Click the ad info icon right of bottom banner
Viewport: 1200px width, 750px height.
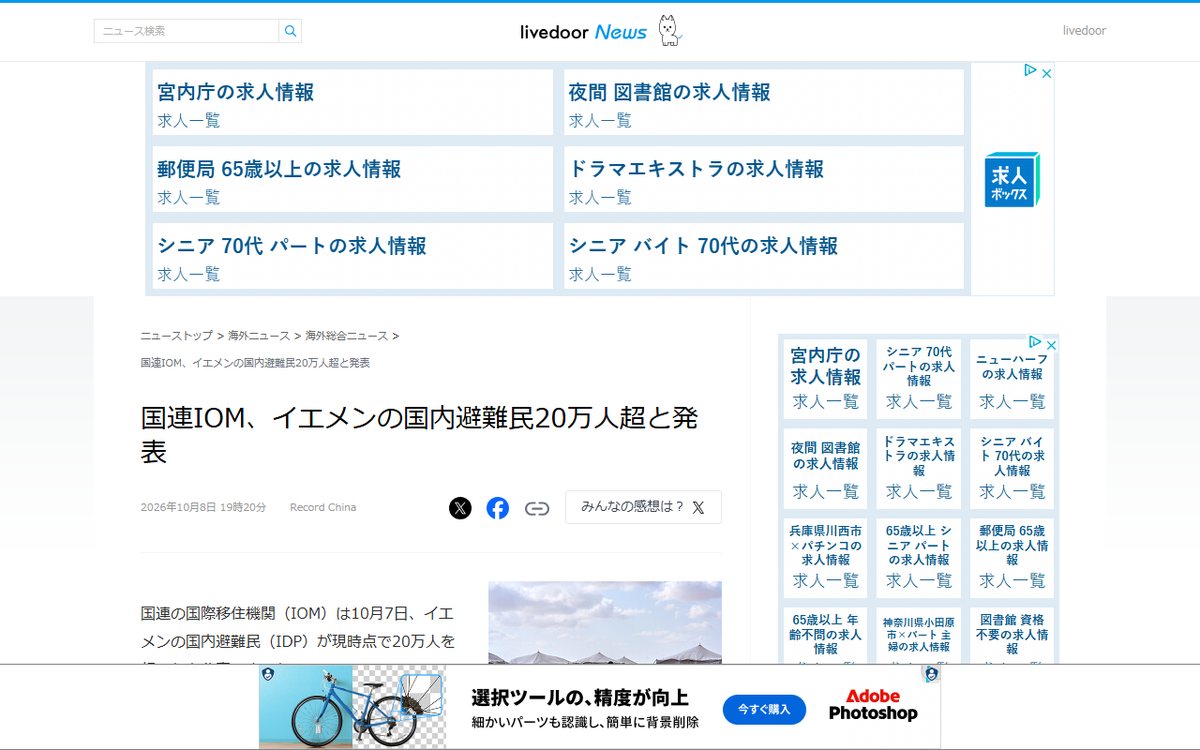pos(931,674)
